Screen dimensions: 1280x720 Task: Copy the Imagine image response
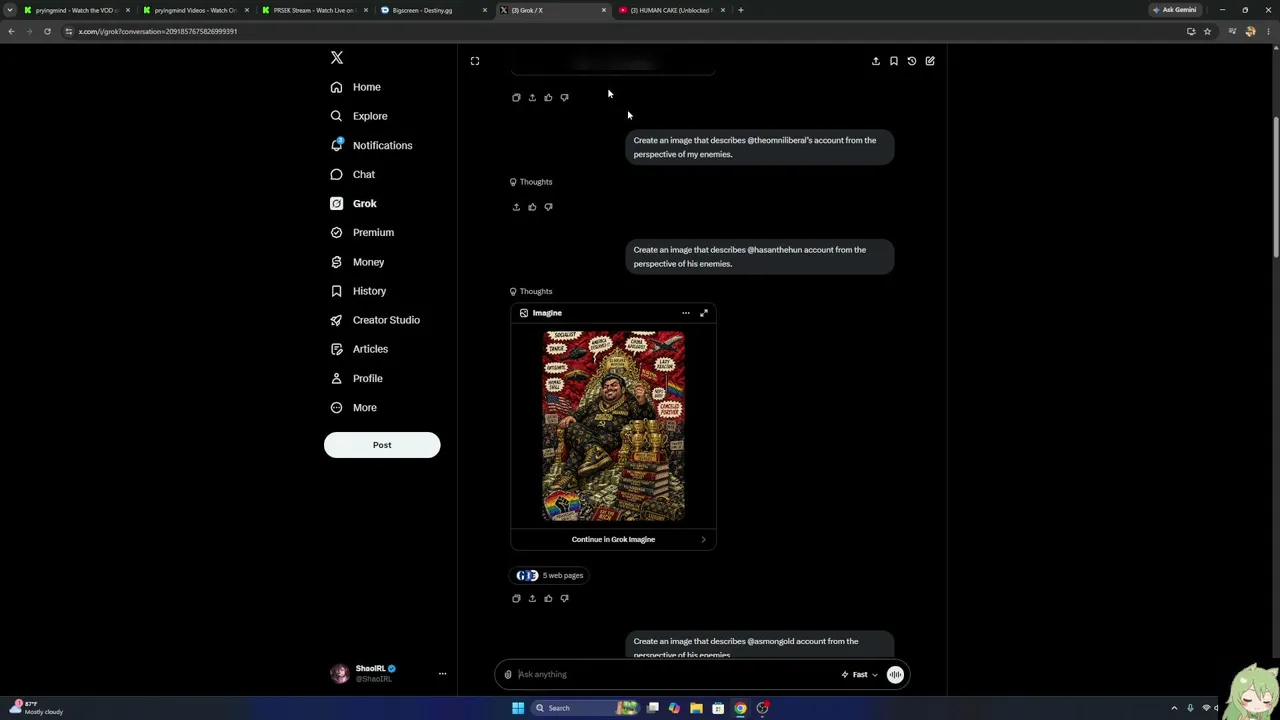(x=516, y=599)
